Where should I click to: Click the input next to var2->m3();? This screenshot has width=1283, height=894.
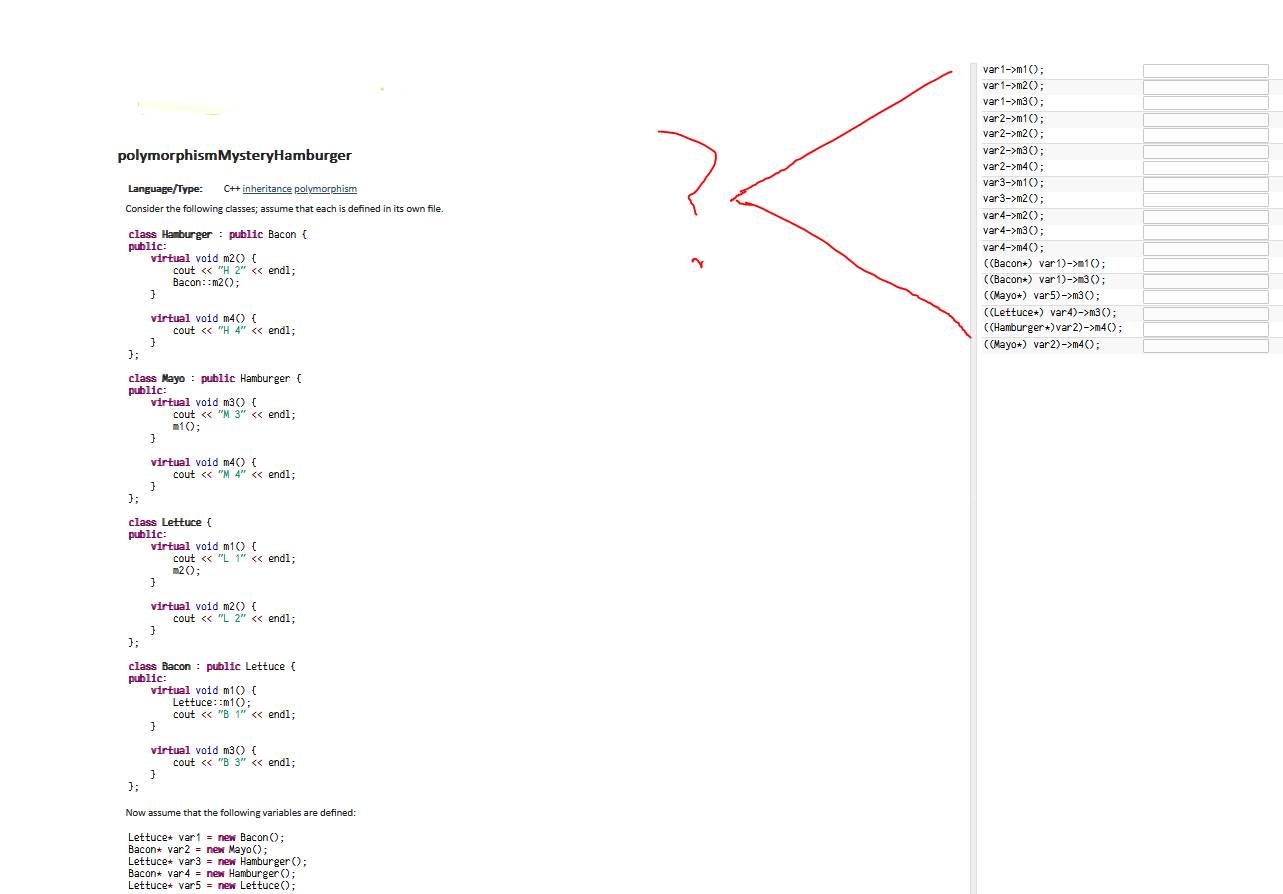click(1205, 150)
